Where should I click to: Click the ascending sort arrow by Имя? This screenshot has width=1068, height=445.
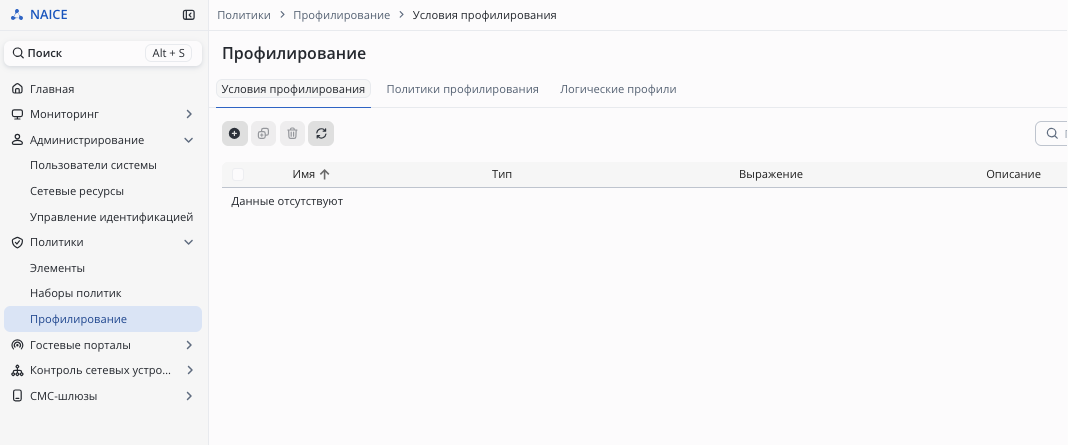tap(324, 174)
